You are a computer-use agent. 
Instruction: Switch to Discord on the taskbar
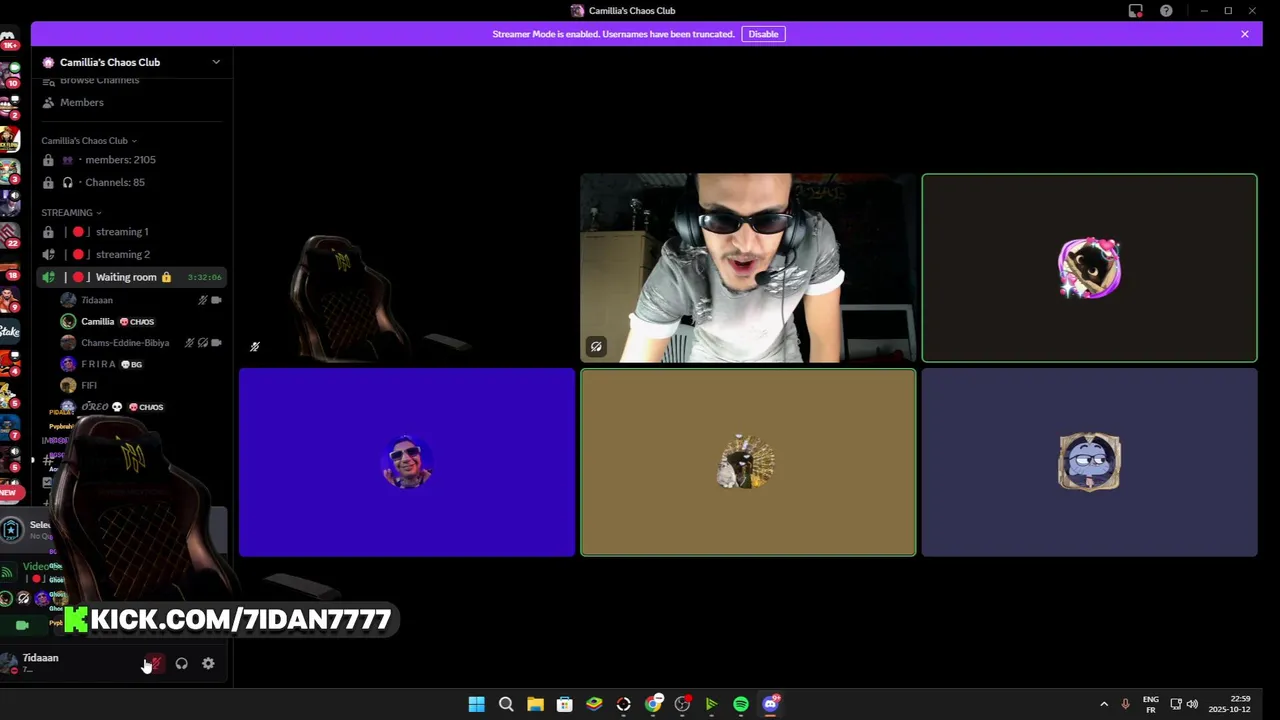click(771, 704)
